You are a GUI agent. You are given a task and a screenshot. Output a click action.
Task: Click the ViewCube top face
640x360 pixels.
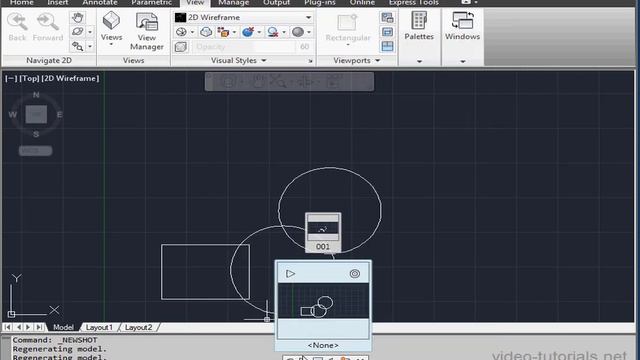click(36, 114)
